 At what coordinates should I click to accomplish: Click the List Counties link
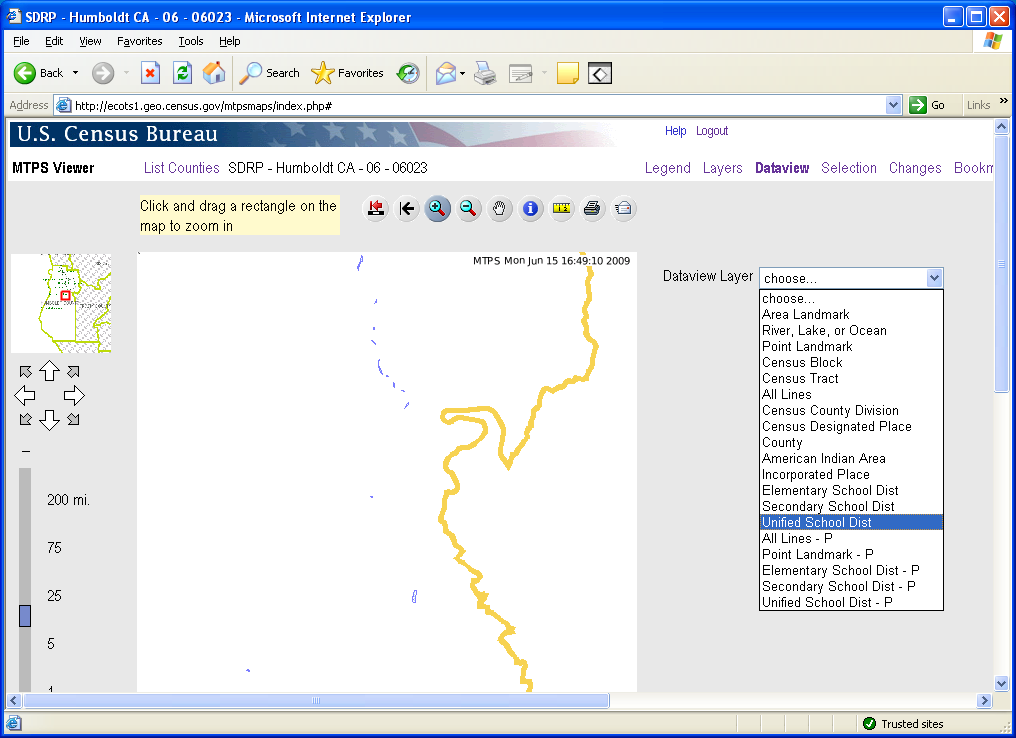(x=181, y=168)
